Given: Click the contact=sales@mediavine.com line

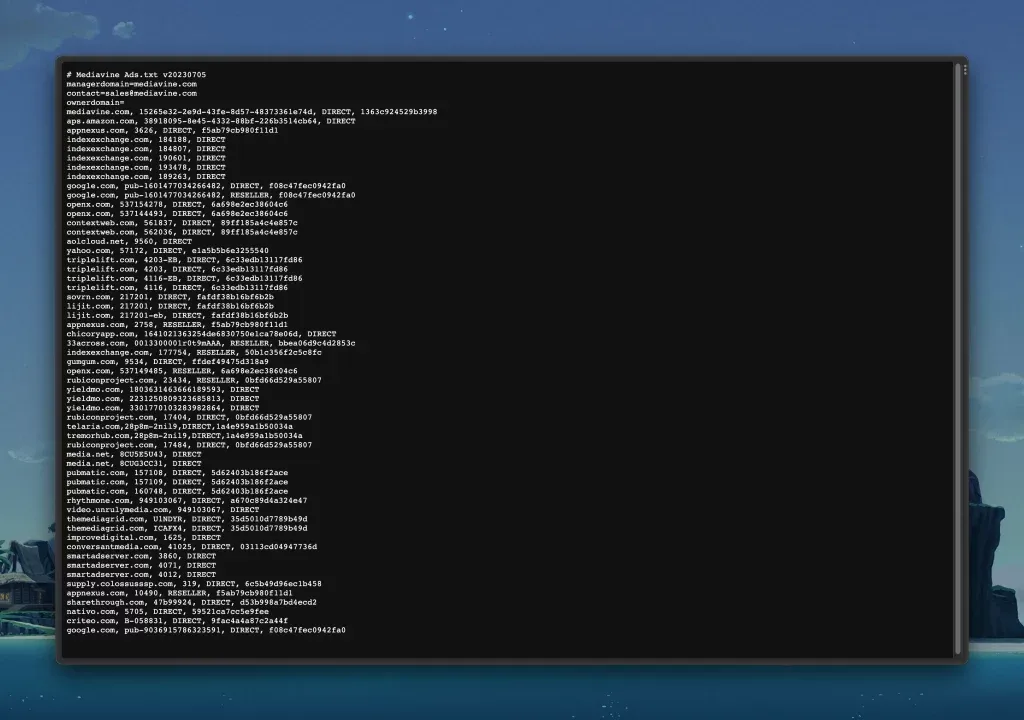Looking at the screenshot, I should click(x=131, y=93).
